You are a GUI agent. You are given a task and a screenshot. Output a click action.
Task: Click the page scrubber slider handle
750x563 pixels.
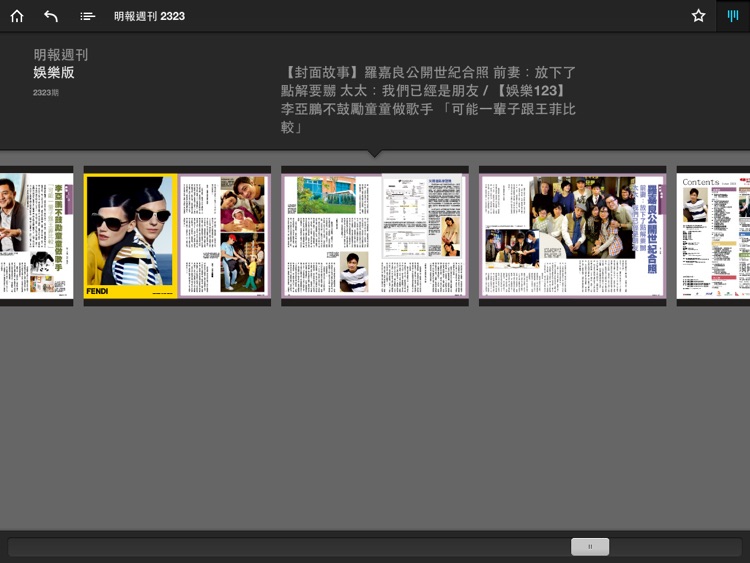(x=590, y=547)
